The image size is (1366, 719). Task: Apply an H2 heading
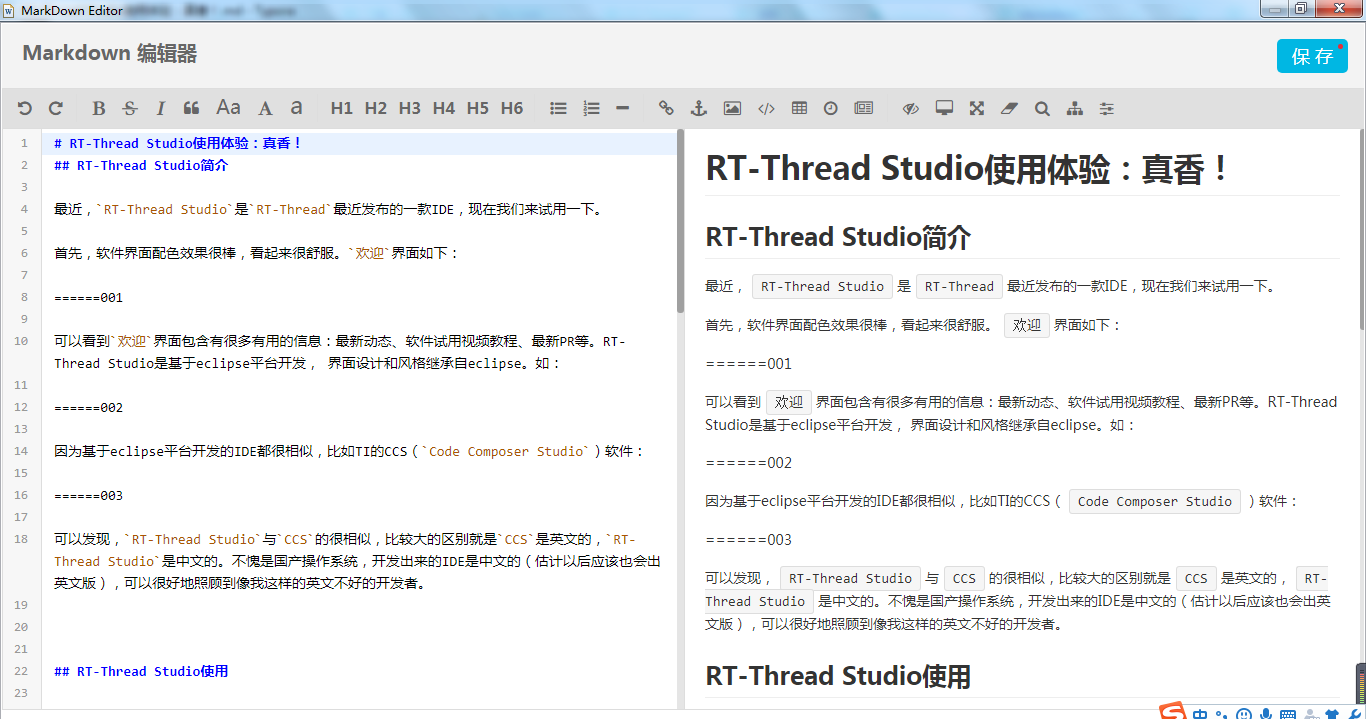(x=375, y=107)
